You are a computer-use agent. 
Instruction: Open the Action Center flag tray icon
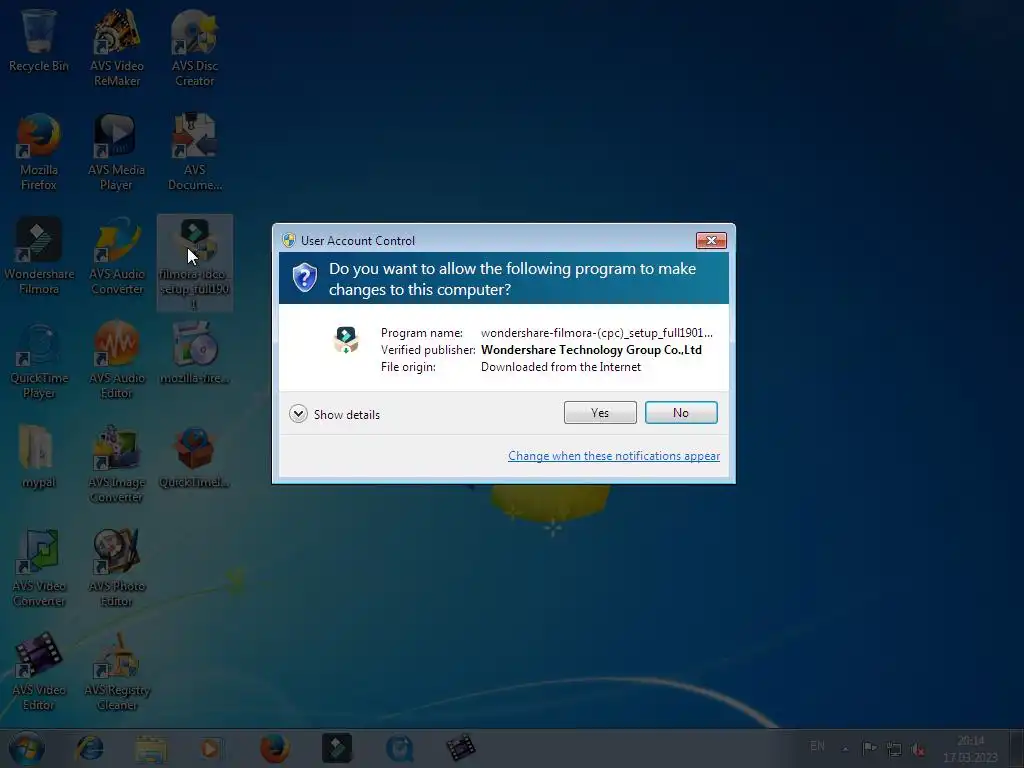tap(870, 748)
